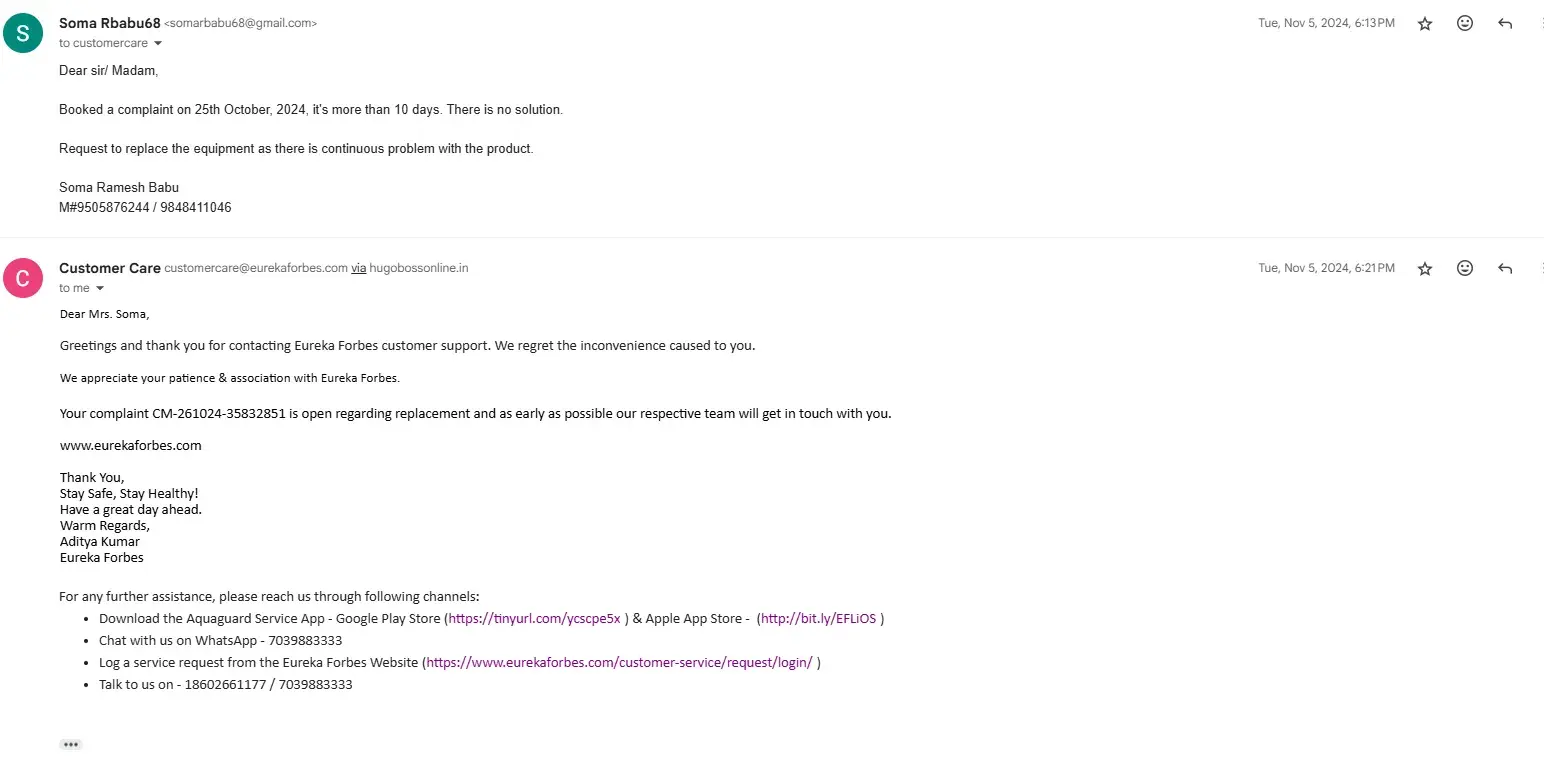Click the www.eurekaforbes.com website text
Viewport: 1544px width, 760px height.
pos(131,446)
